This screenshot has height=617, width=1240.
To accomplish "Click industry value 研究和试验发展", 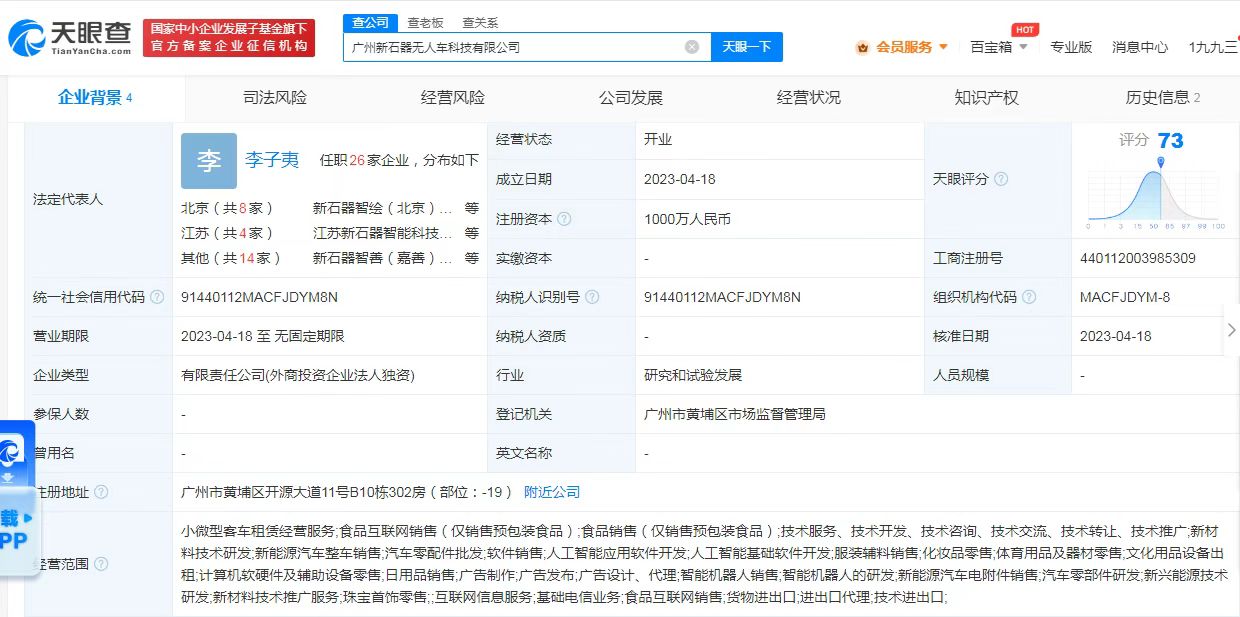I will point(693,375).
